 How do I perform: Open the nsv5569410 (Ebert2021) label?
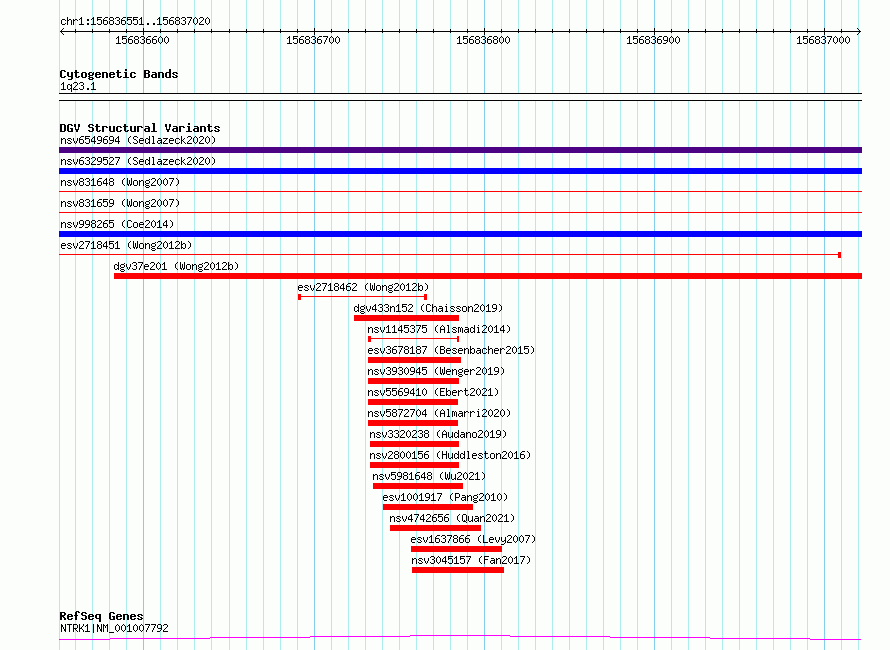click(433, 392)
